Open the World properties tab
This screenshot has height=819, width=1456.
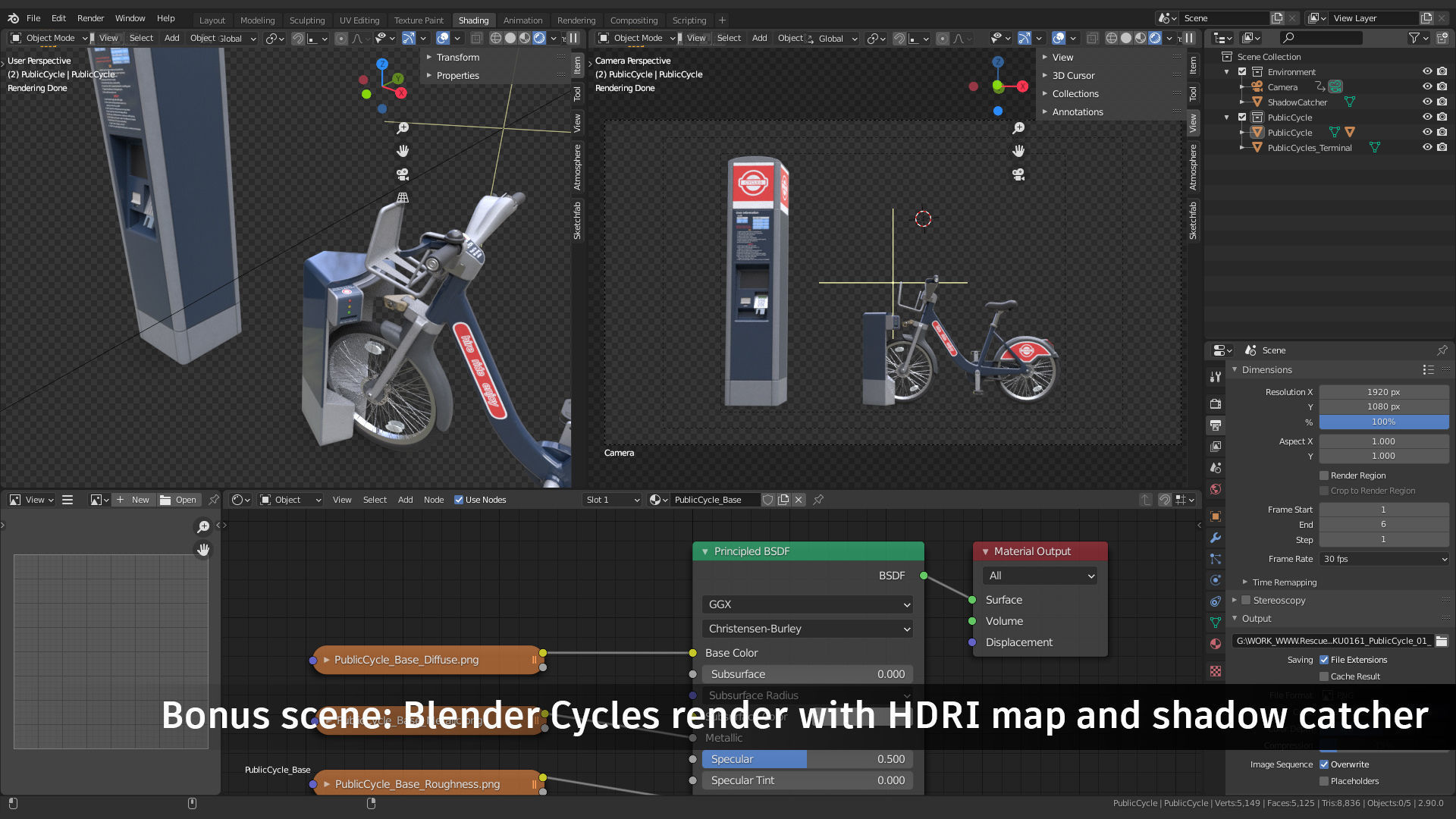pyautogui.click(x=1216, y=489)
